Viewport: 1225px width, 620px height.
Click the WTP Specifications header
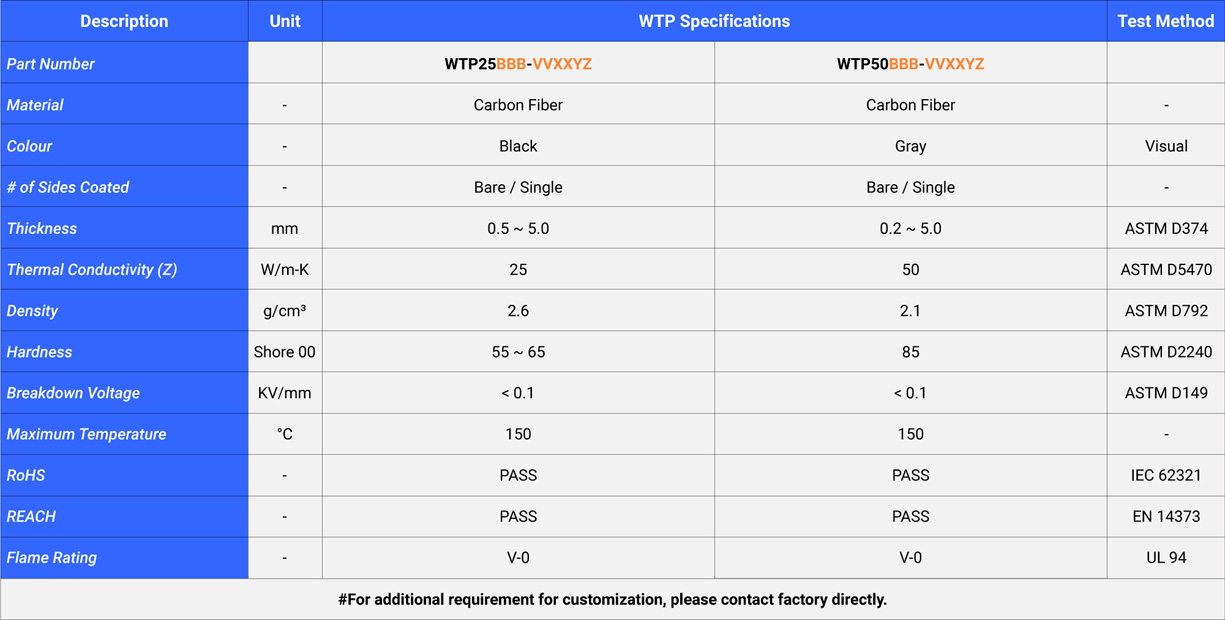tap(714, 21)
